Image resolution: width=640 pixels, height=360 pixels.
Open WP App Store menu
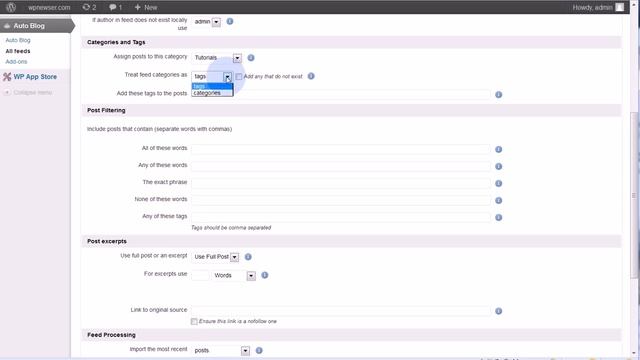(35, 77)
